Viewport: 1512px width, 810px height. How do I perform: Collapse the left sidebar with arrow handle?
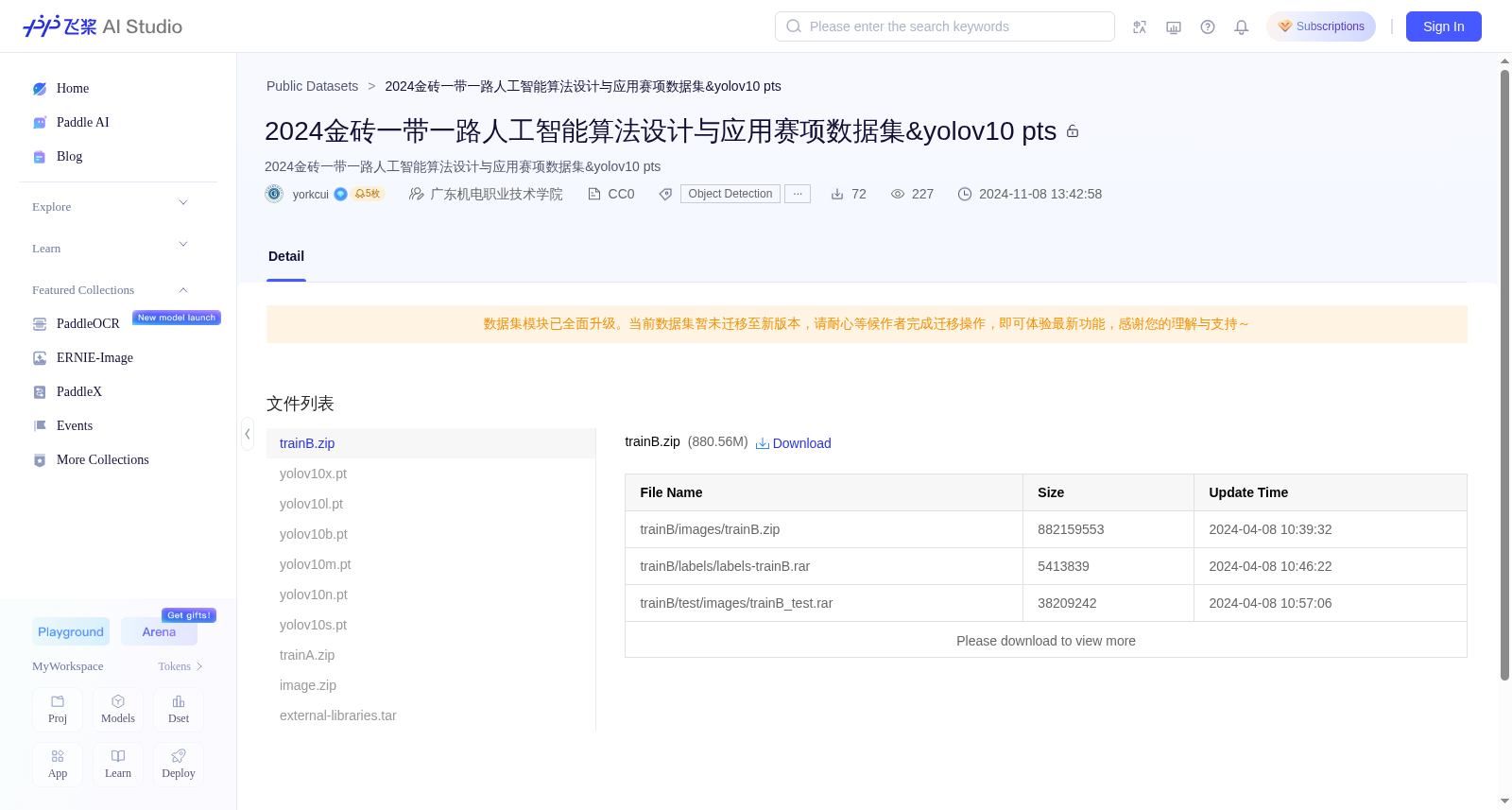pos(248,434)
